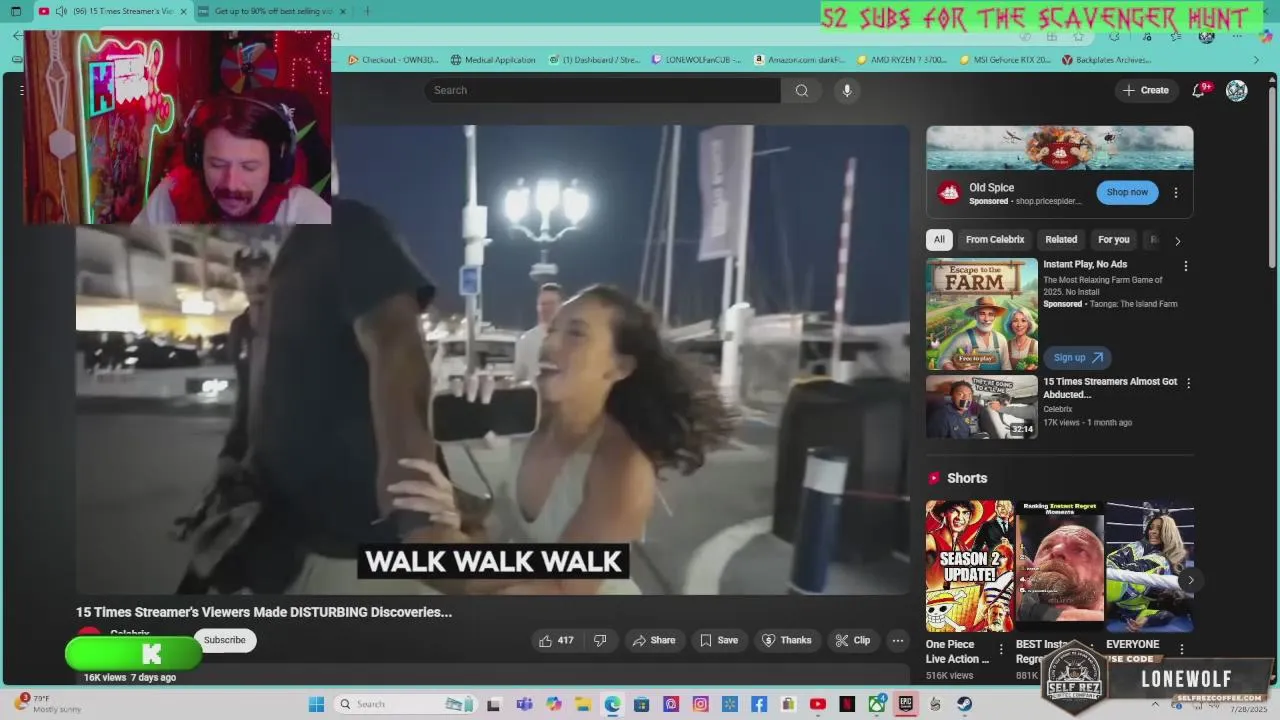Open YouTube app in taskbar
Image resolution: width=1280 pixels, height=720 pixels.
coord(818,704)
